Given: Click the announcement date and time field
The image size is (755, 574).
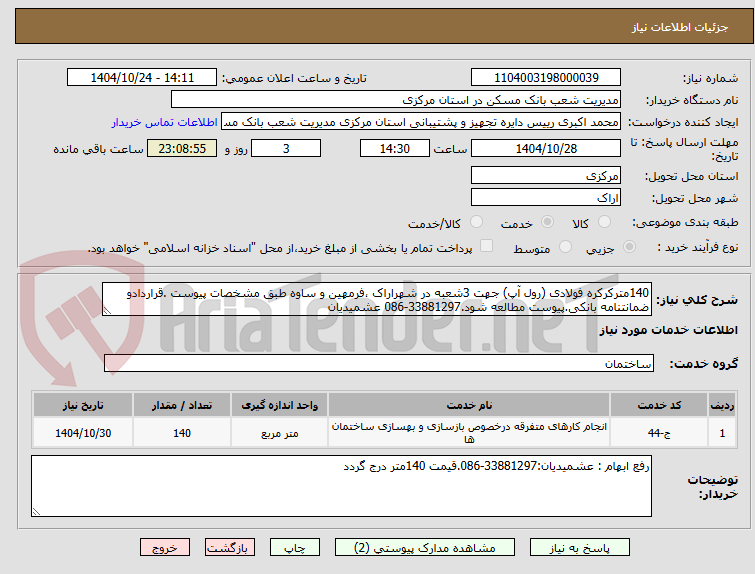Looking at the screenshot, I should point(142,78).
